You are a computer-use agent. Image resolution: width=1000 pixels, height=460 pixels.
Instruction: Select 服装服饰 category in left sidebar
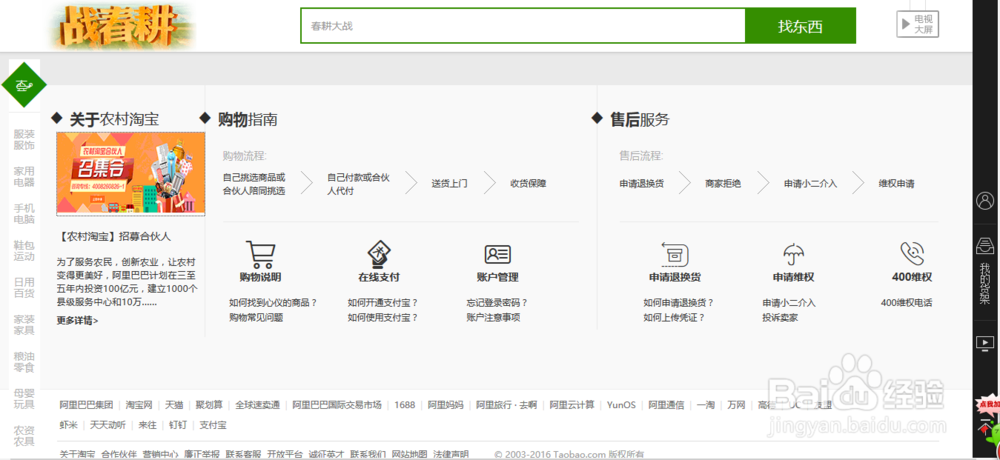click(x=24, y=140)
